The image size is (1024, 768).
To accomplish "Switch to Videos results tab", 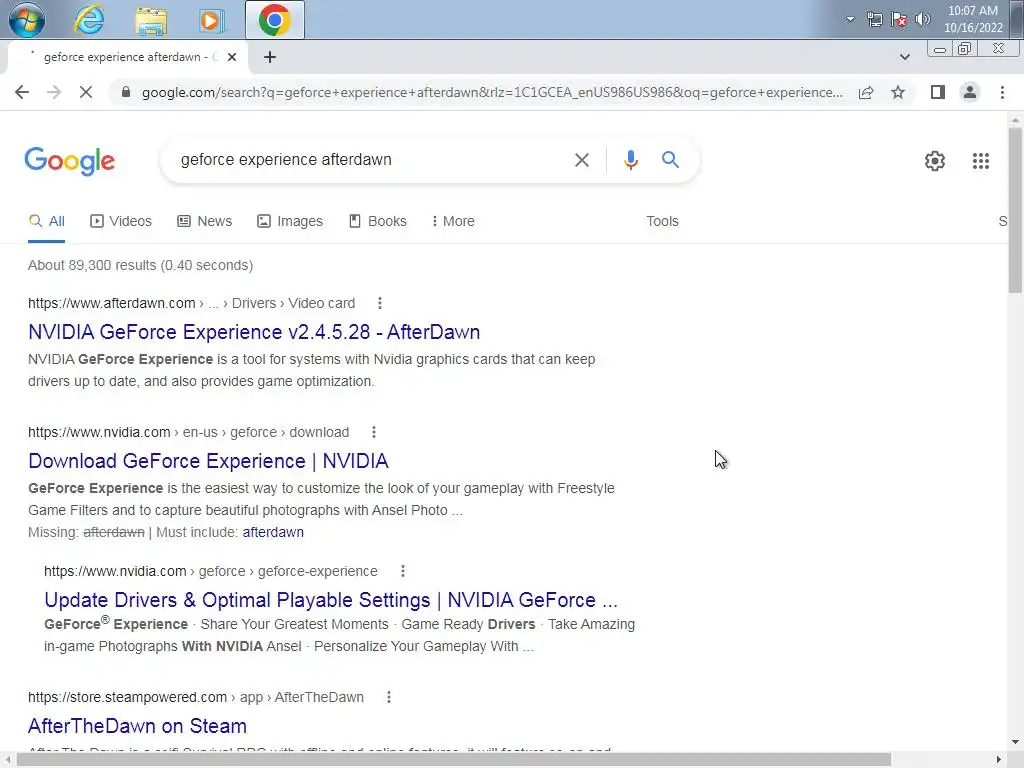I will point(121,221).
